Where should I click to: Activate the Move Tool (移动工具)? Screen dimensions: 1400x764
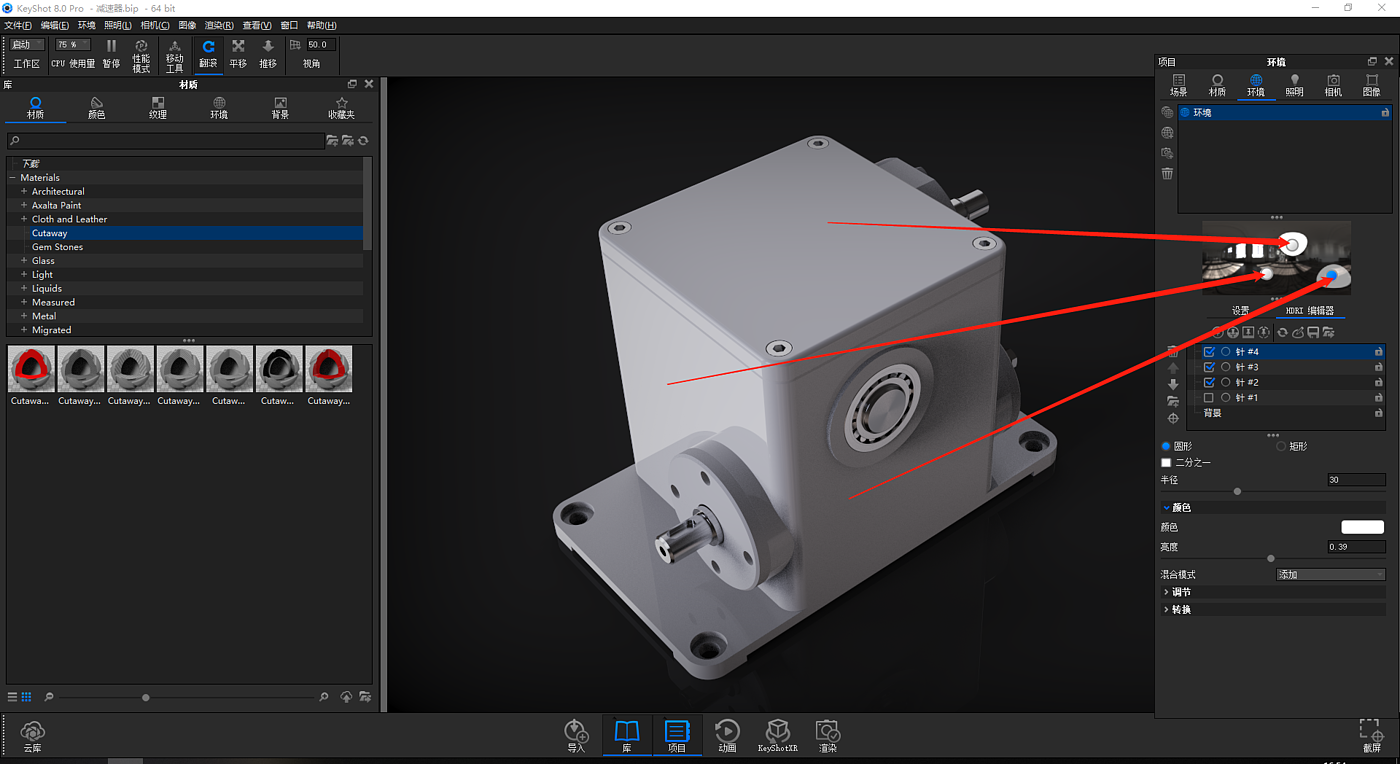(174, 54)
